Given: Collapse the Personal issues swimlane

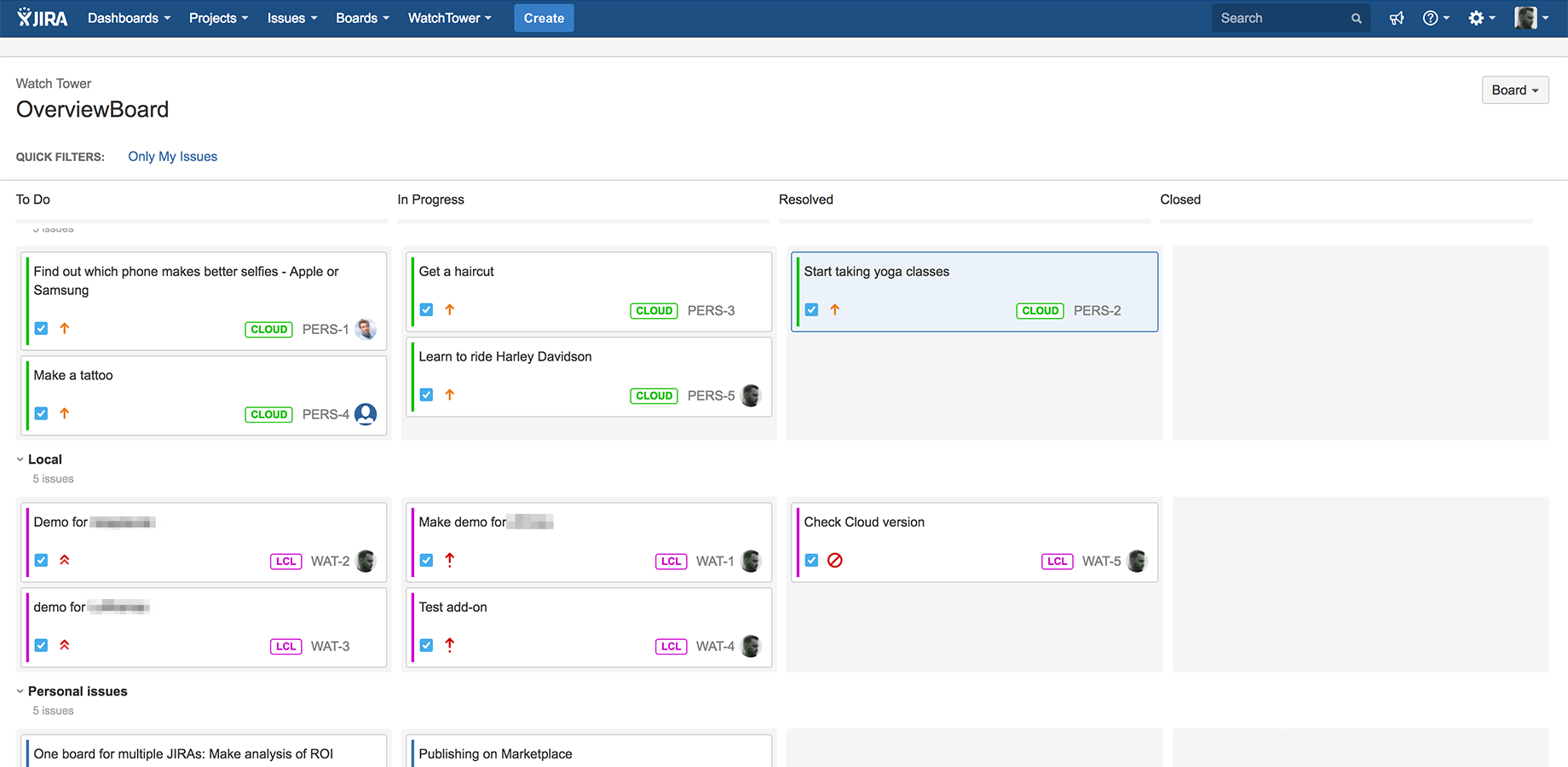Looking at the screenshot, I should [20, 691].
